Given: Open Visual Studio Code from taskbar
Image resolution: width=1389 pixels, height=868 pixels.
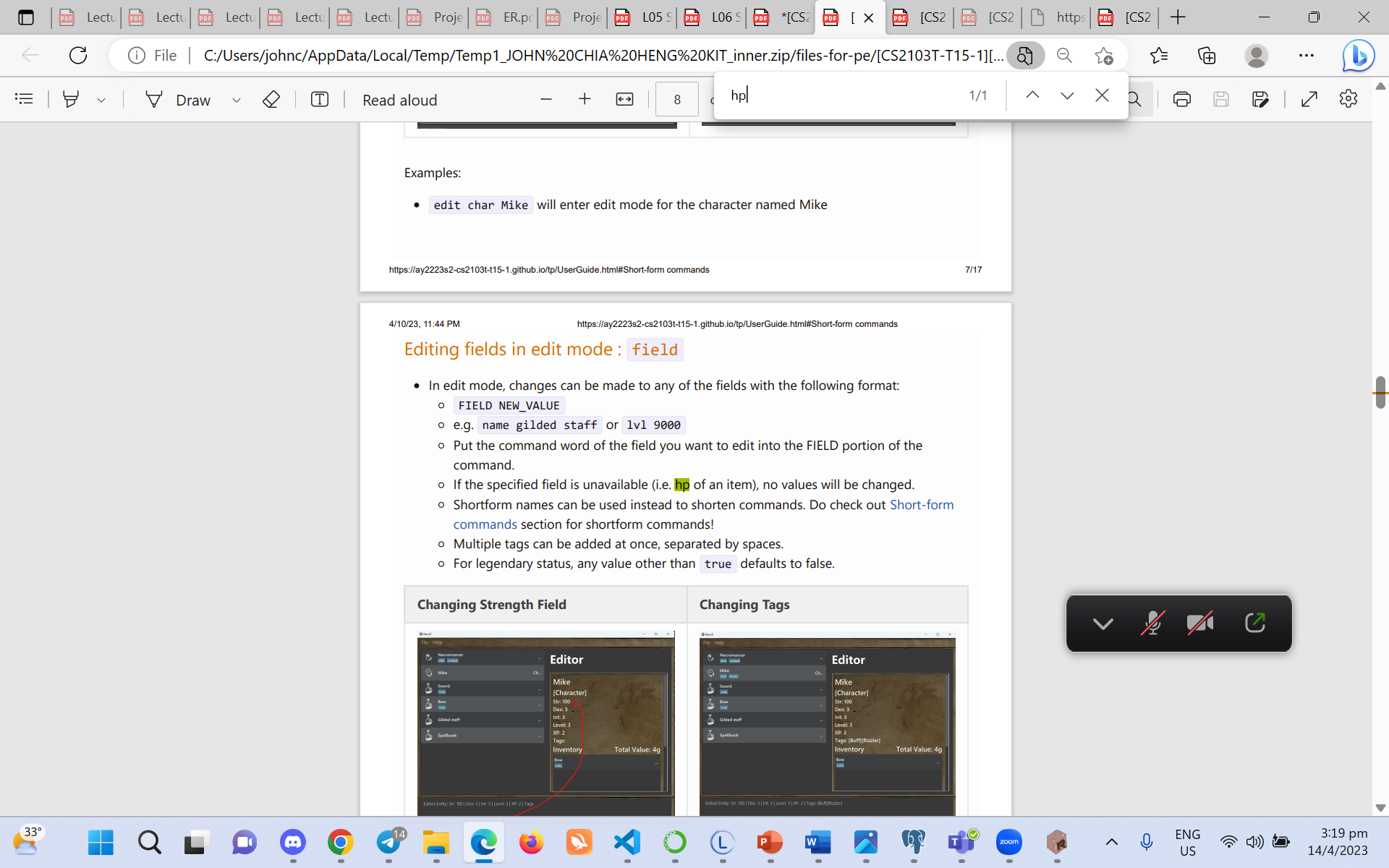Looking at the screenshot, I should (627, 842).
